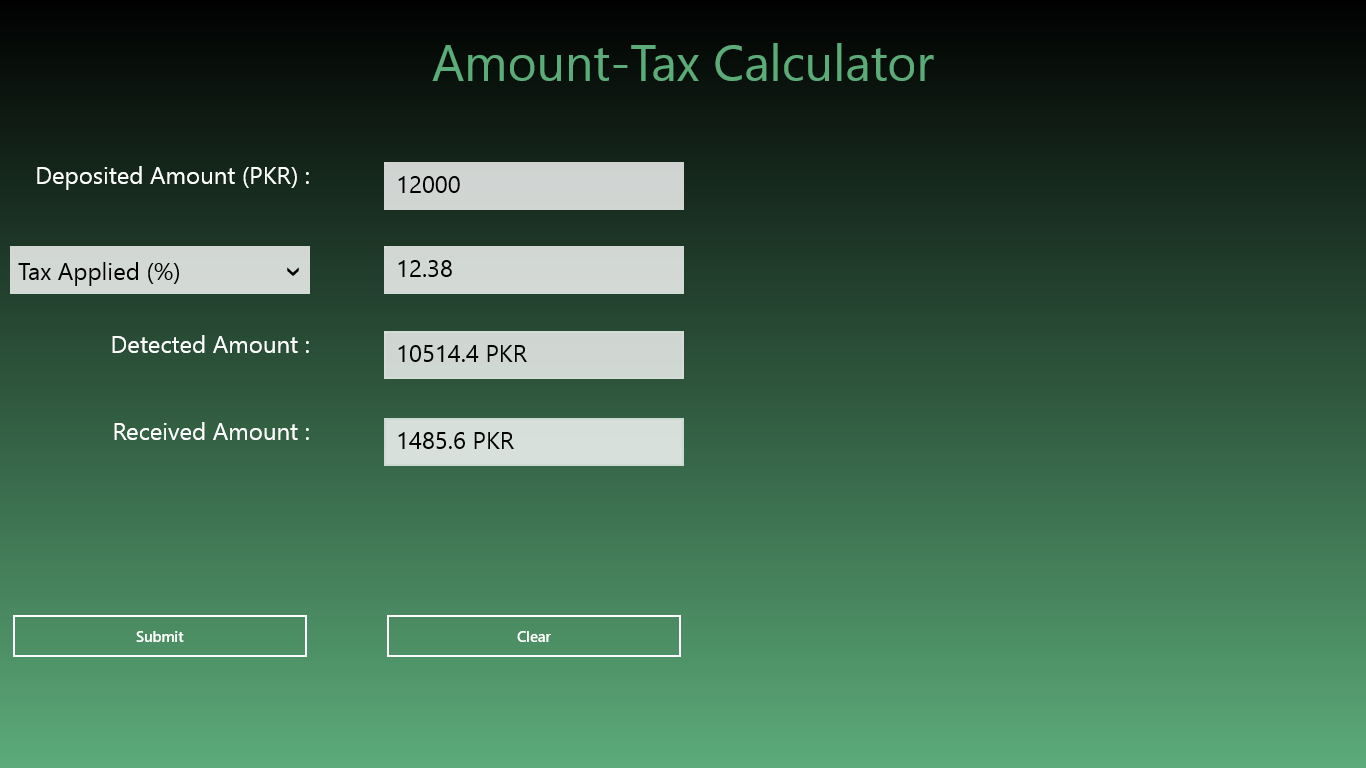Click the Submit button
This screenshot has height=768, width=1366.
tap(160, 636)
